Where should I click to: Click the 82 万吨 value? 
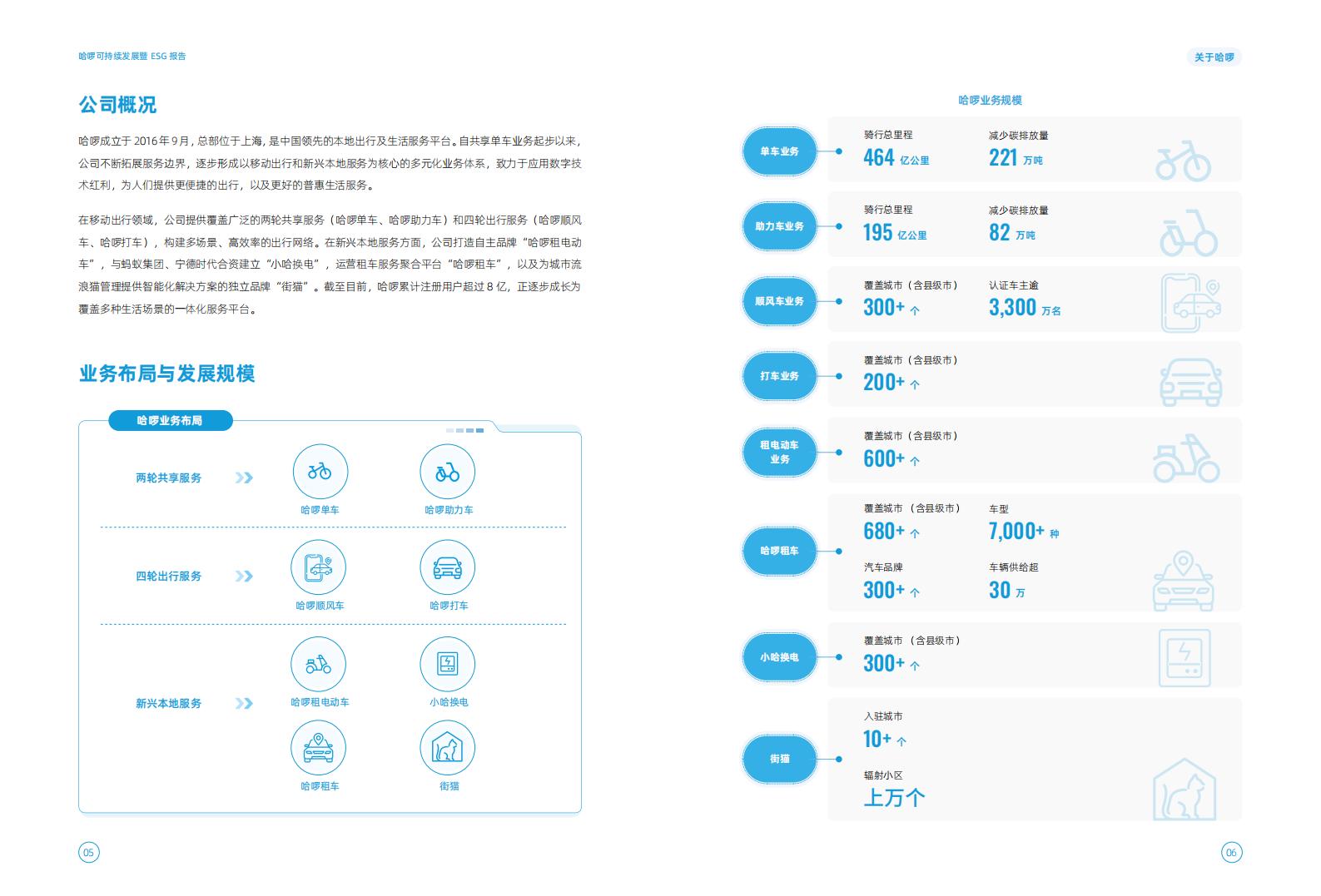(1012, 233)
